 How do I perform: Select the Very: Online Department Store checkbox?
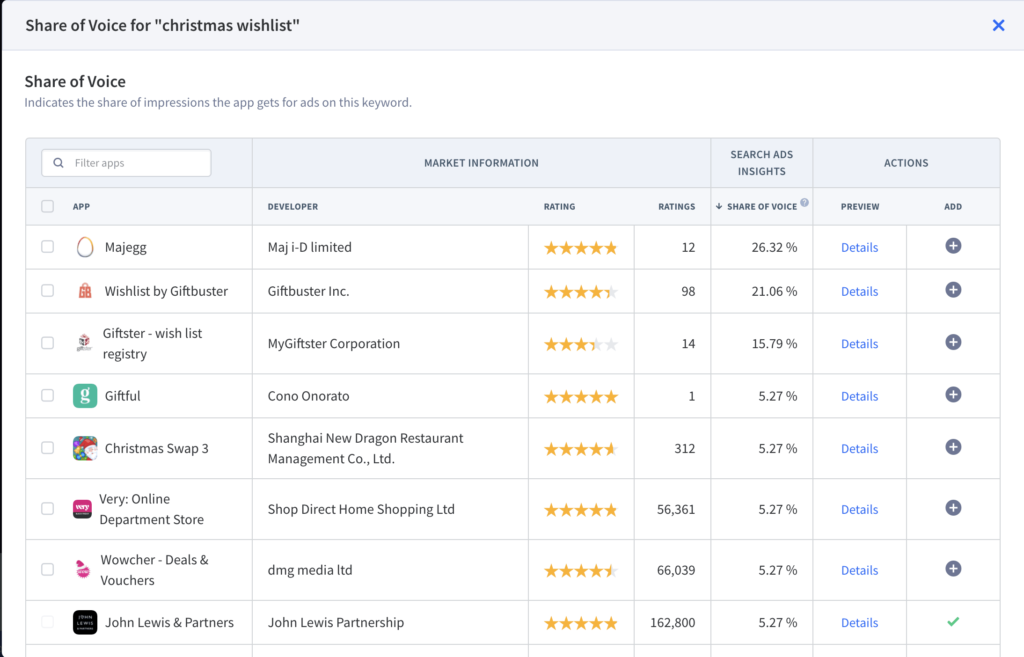coord(48,508)
